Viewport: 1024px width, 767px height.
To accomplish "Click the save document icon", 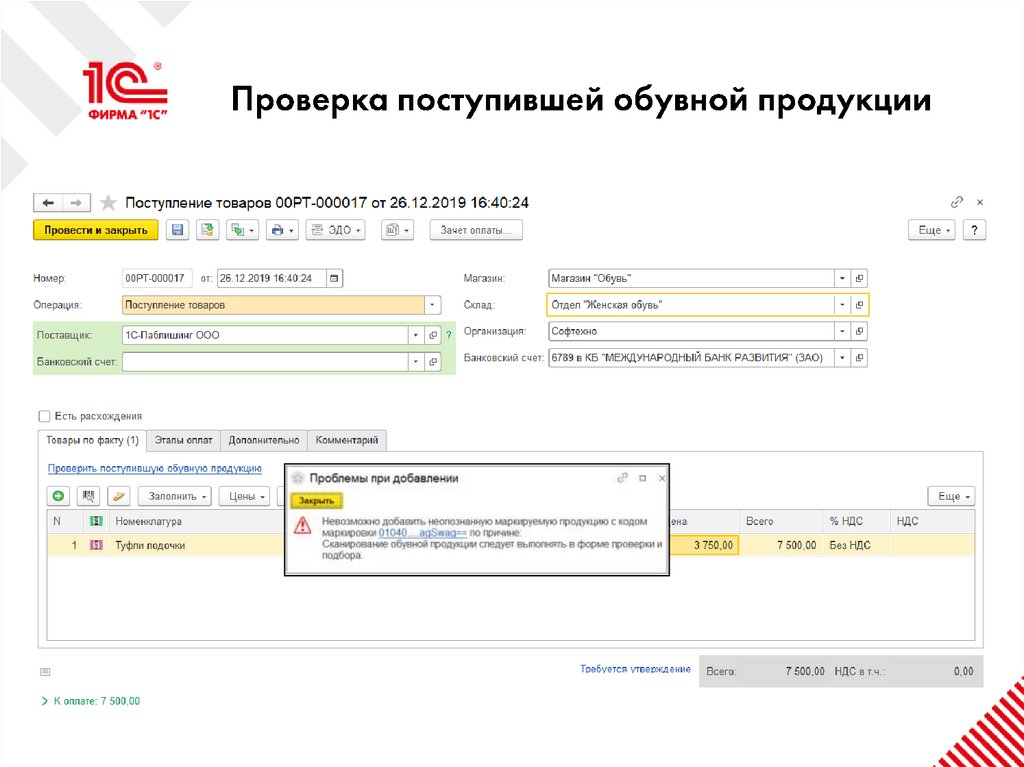I will coord(178,229).
